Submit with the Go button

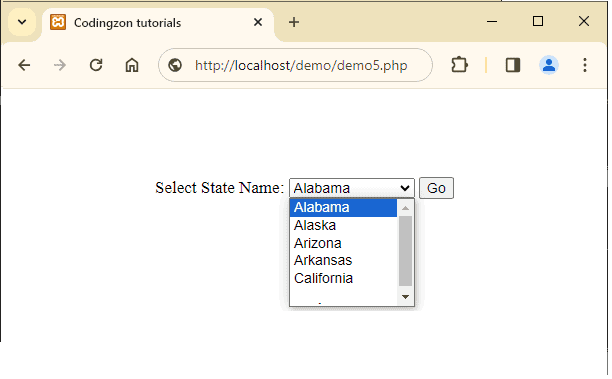[x=436, y=188]
